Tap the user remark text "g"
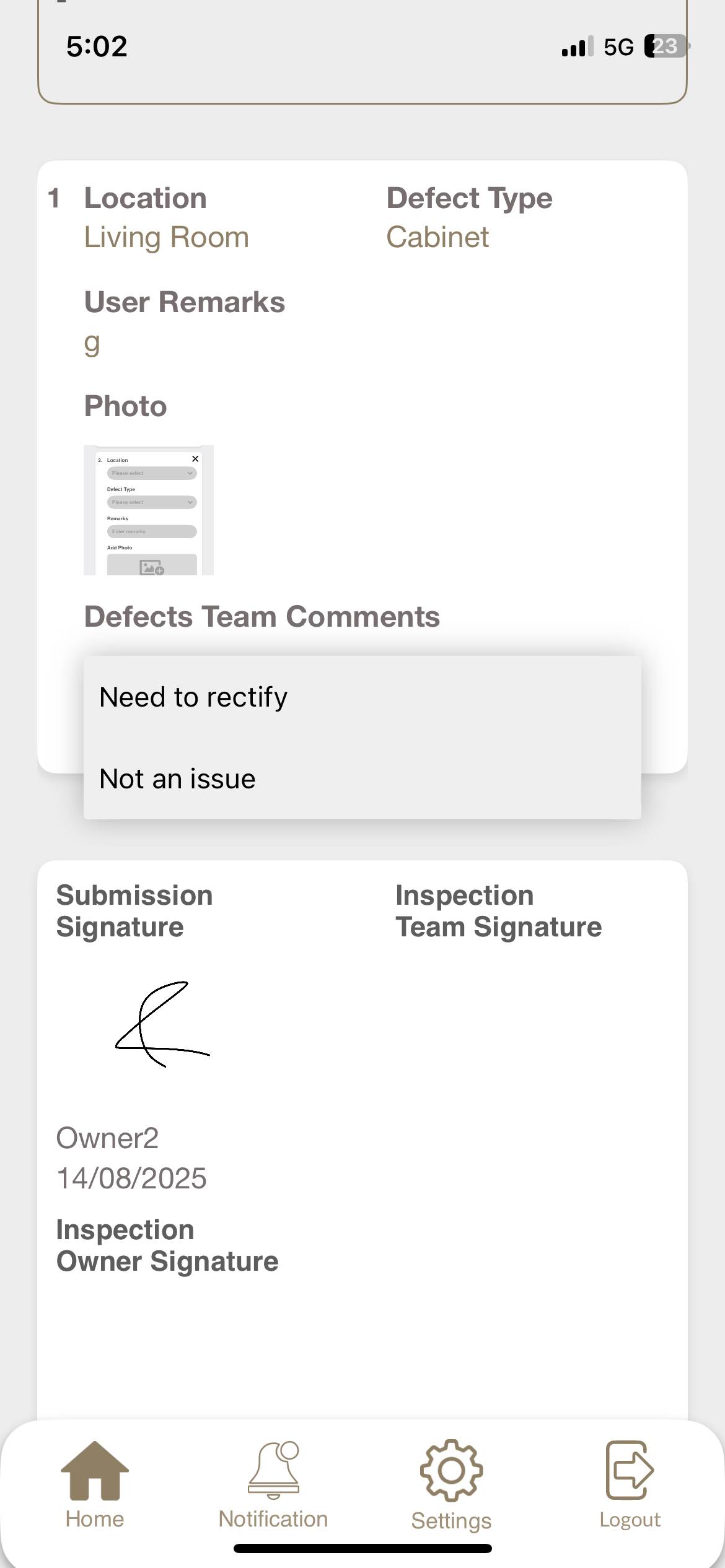The image size is (725, 1568). 92,342
